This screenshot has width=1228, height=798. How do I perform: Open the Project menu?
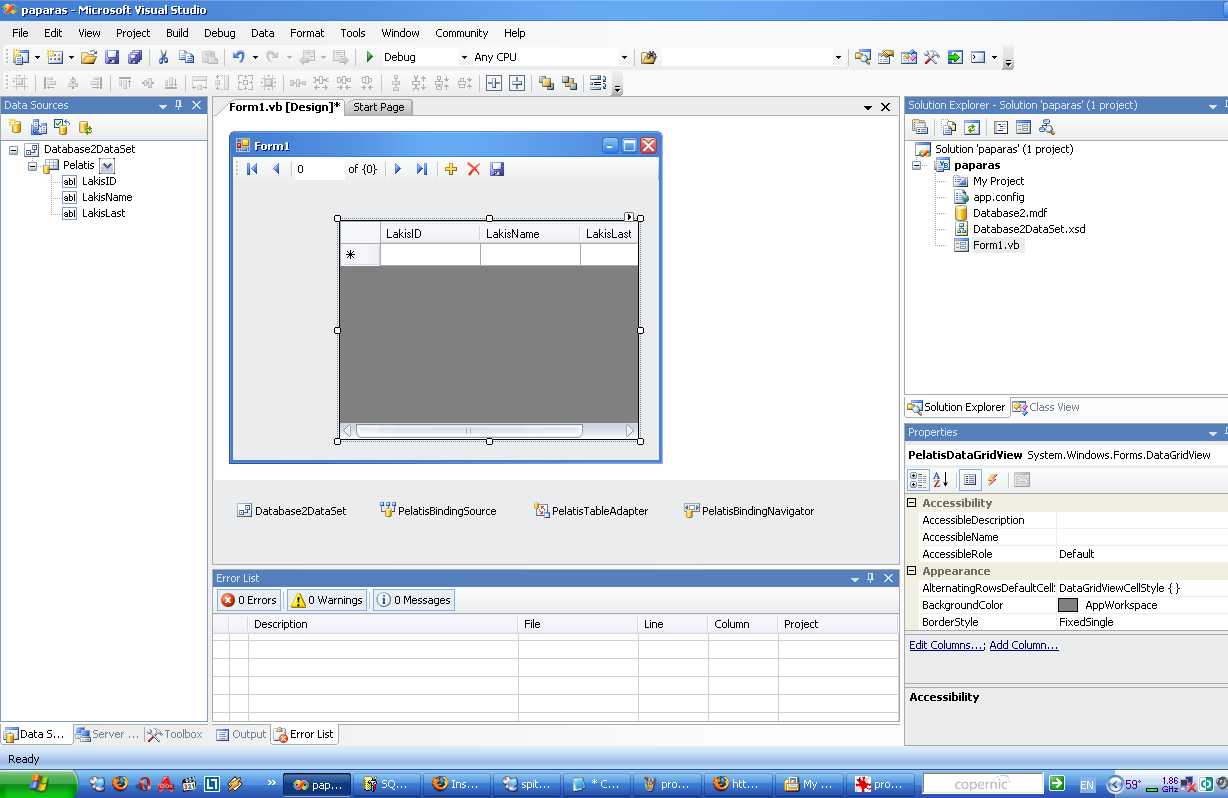click(x=133, y=33)
